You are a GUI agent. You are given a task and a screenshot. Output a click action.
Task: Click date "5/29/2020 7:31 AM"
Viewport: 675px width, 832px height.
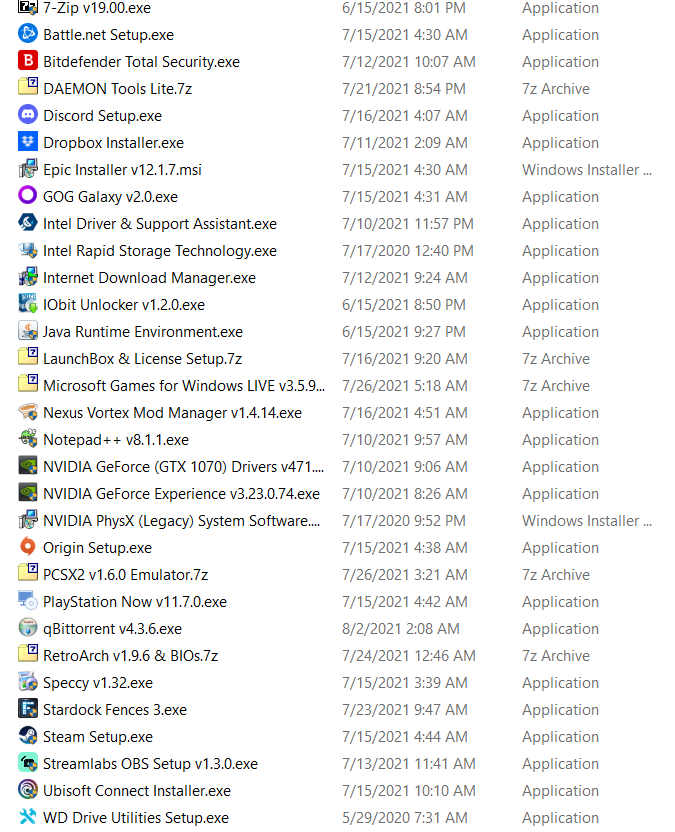[x=404, y=819]
